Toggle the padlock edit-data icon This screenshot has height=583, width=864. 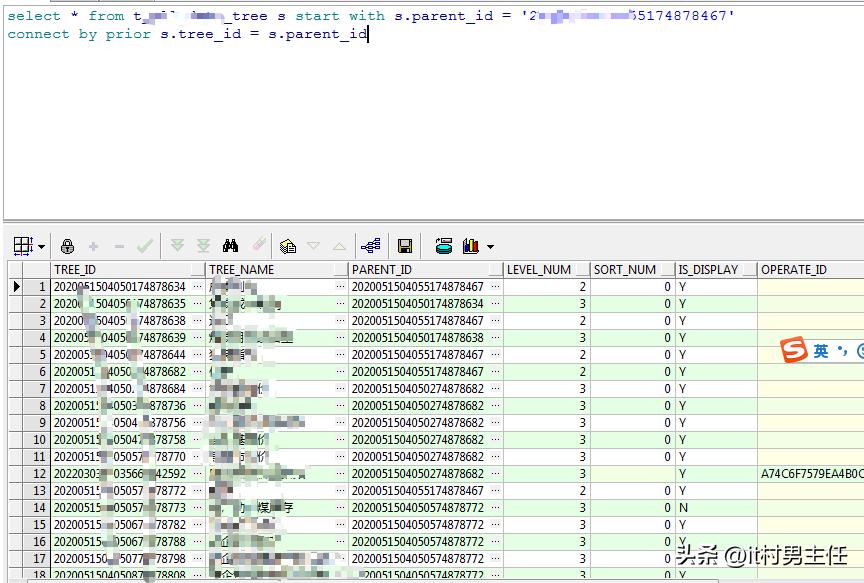pyautogui.click(x=68, y=246)
